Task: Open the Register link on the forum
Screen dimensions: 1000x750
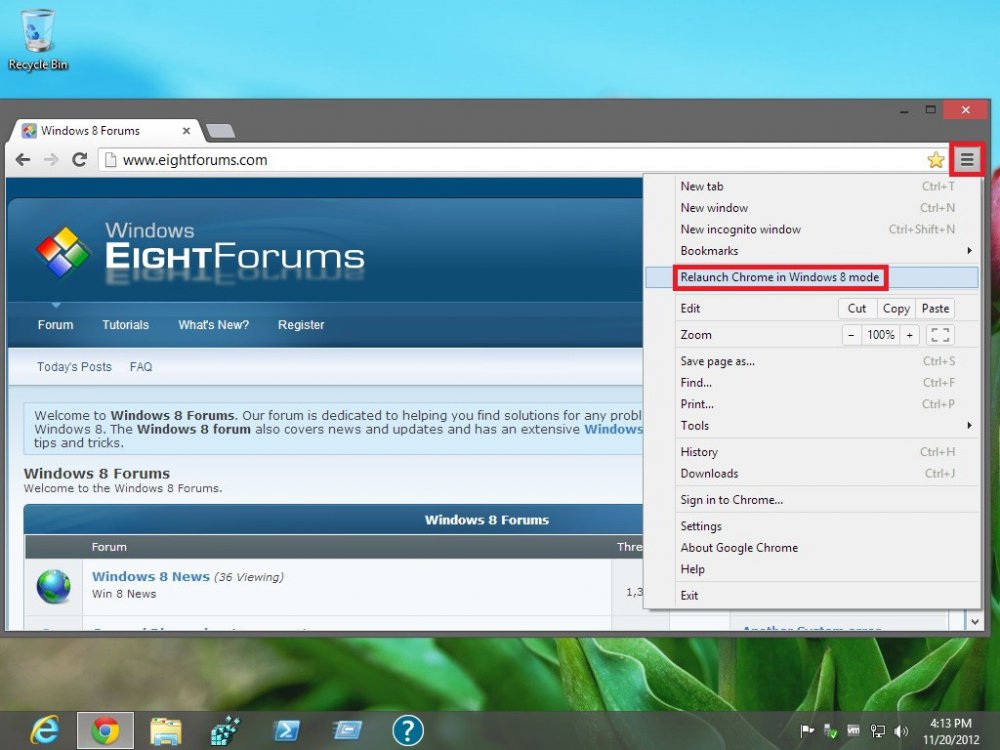Action: tap(301, 324)
